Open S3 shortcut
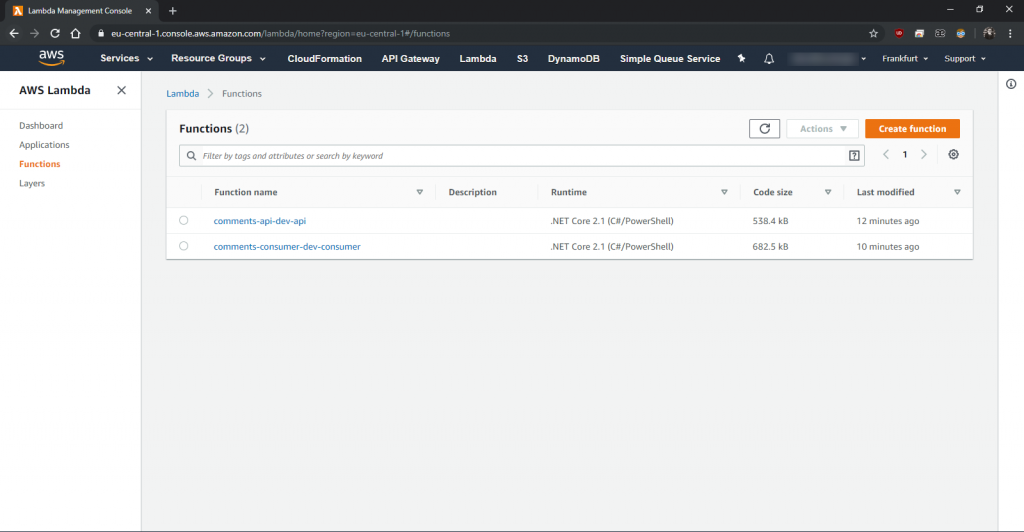 click(522, 59)
